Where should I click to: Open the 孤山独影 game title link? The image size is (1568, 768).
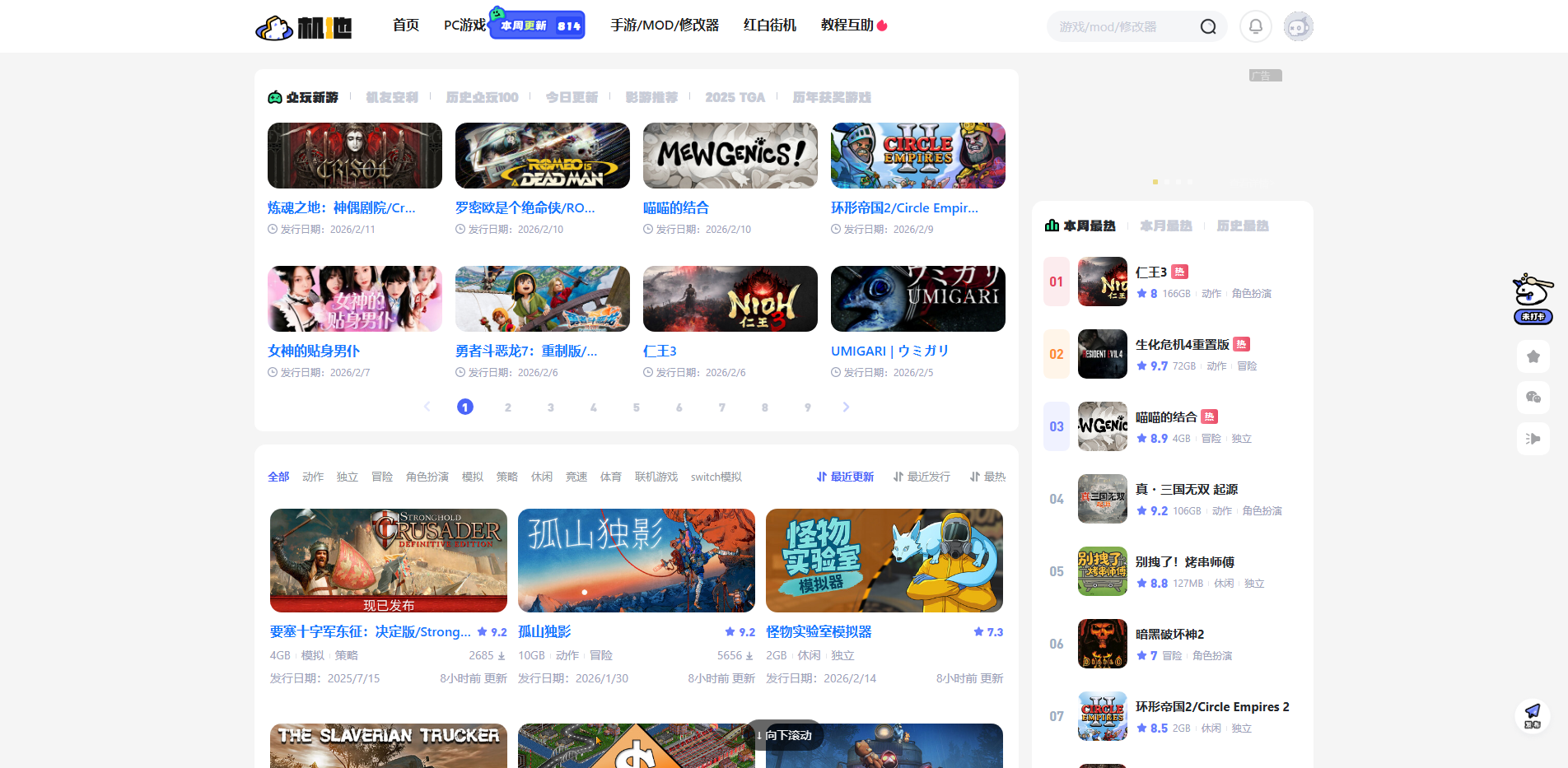(x=544, y=631)
